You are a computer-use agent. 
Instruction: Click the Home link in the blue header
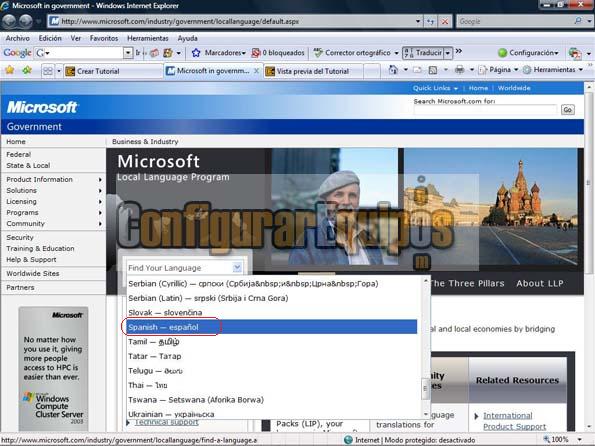(x=478, y=88)
